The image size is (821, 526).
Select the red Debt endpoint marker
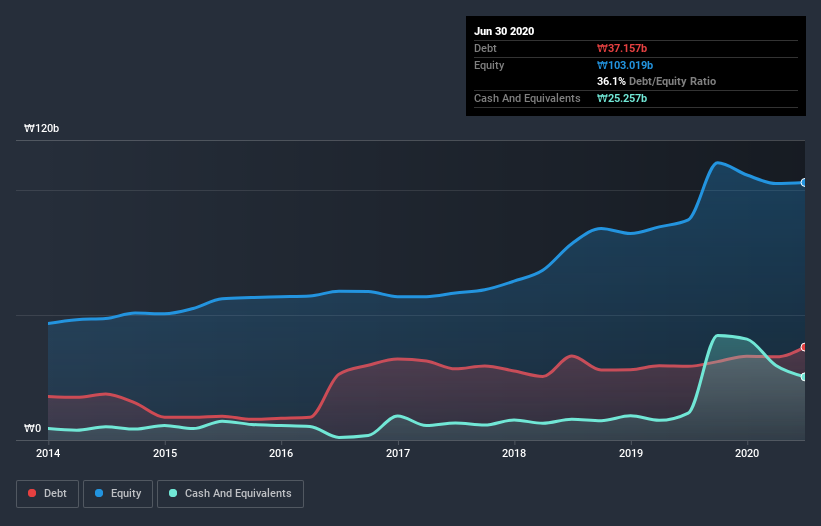point(804,347)
